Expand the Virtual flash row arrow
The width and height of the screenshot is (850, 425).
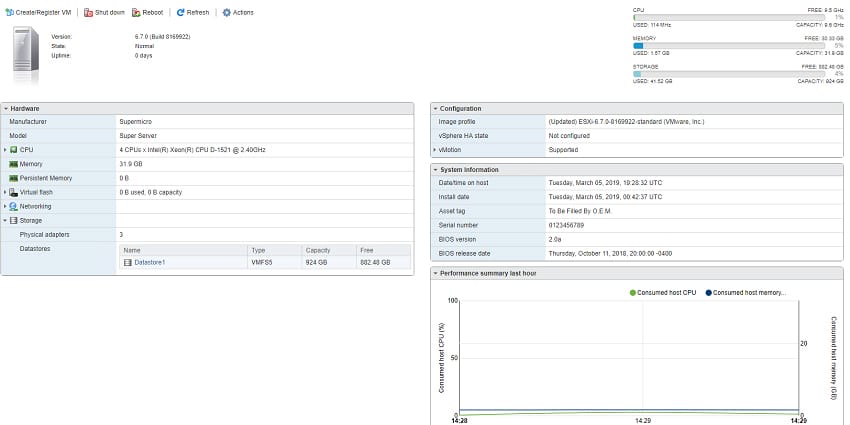tap(5, 192)
